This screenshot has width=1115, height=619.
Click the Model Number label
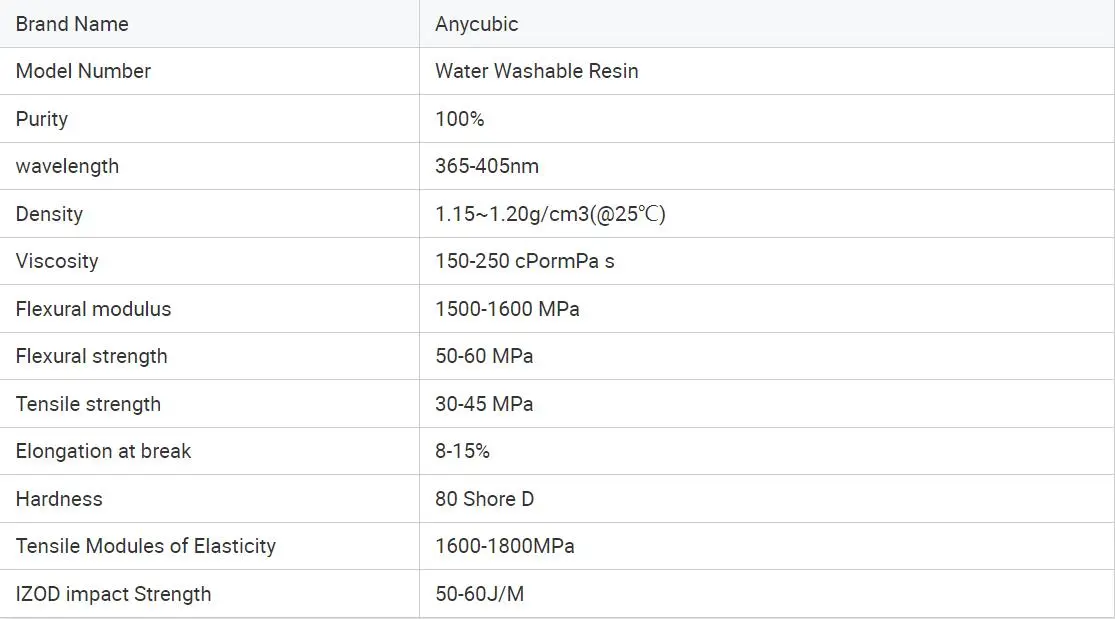pyautogui.click(x=83, y=71)
